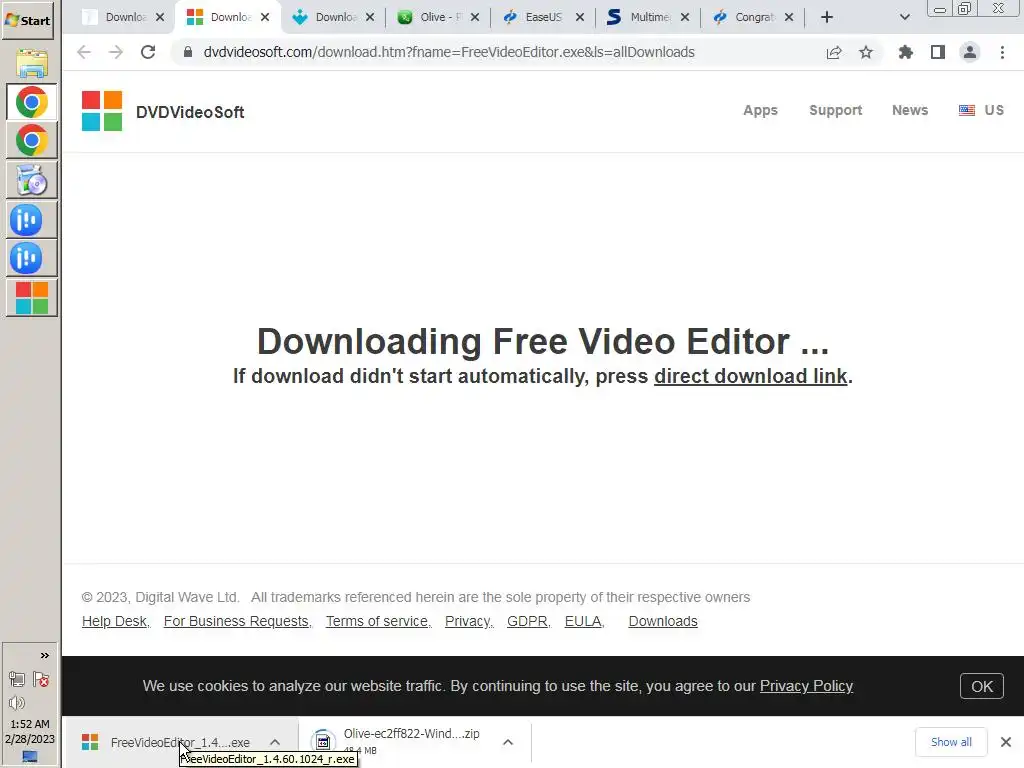
Task: Toggle the browser side panel
Action: pos(938,52)
